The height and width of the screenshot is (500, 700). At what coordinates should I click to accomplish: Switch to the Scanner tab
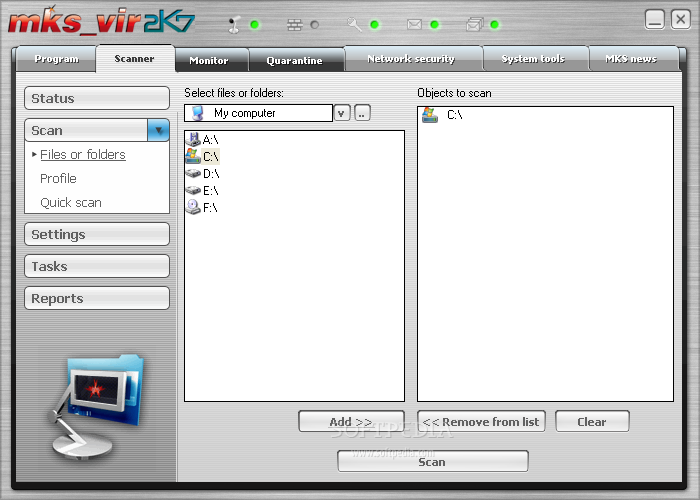[134, 58]
